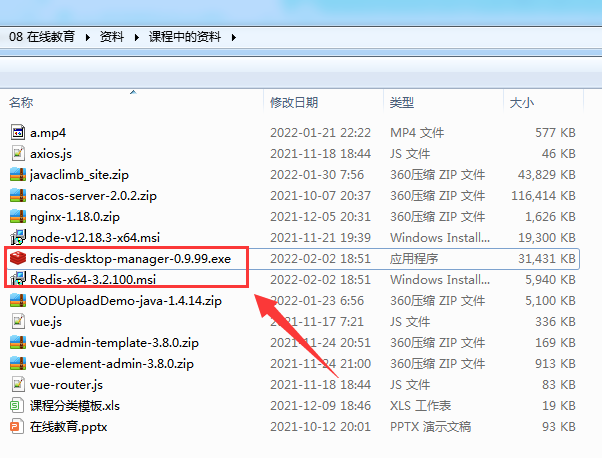Select file name 课程分类模板.xls
The width and height of the screenshot is (602, 458).
(x=75, y=406)
